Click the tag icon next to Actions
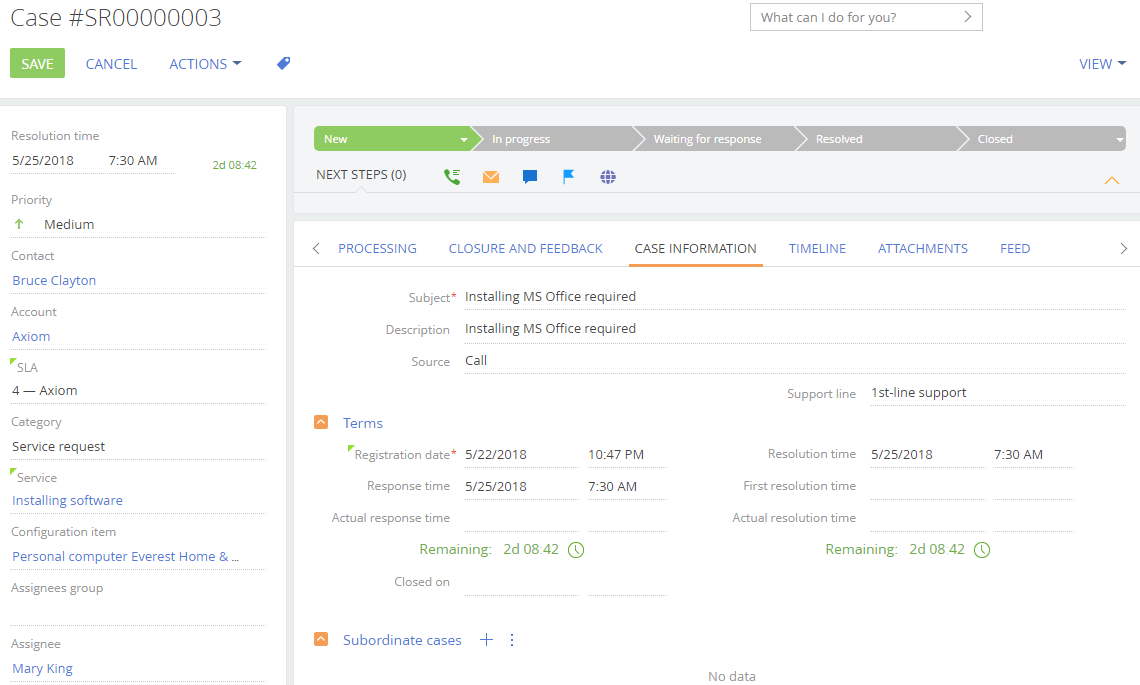Screen dimensions: 1140x685 283,63
